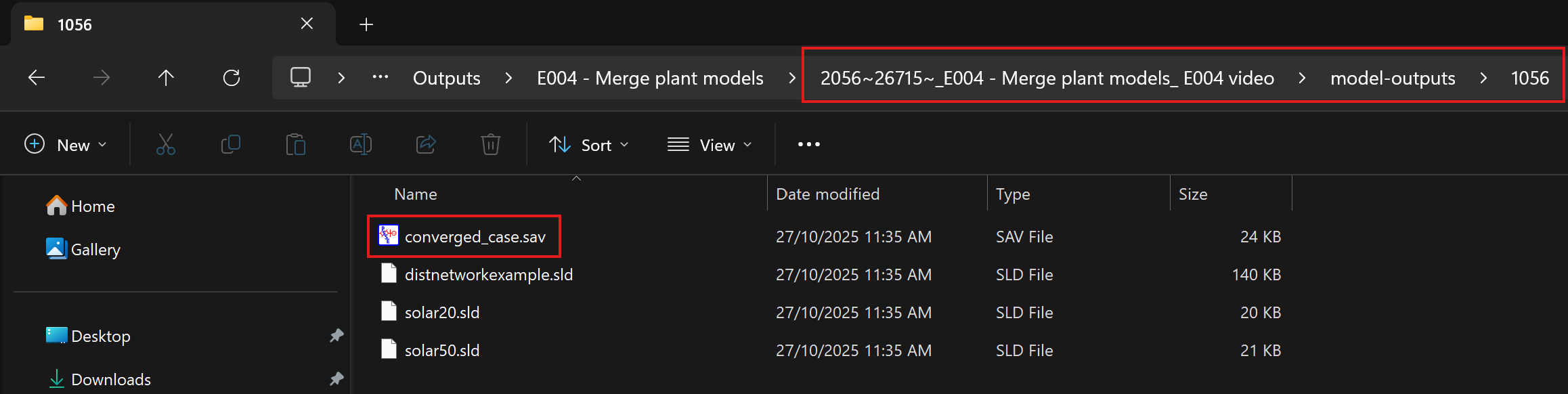Unpin Desktop from Quick access
This screenshot has height=394, width=1568.
(x=336, y=336)
